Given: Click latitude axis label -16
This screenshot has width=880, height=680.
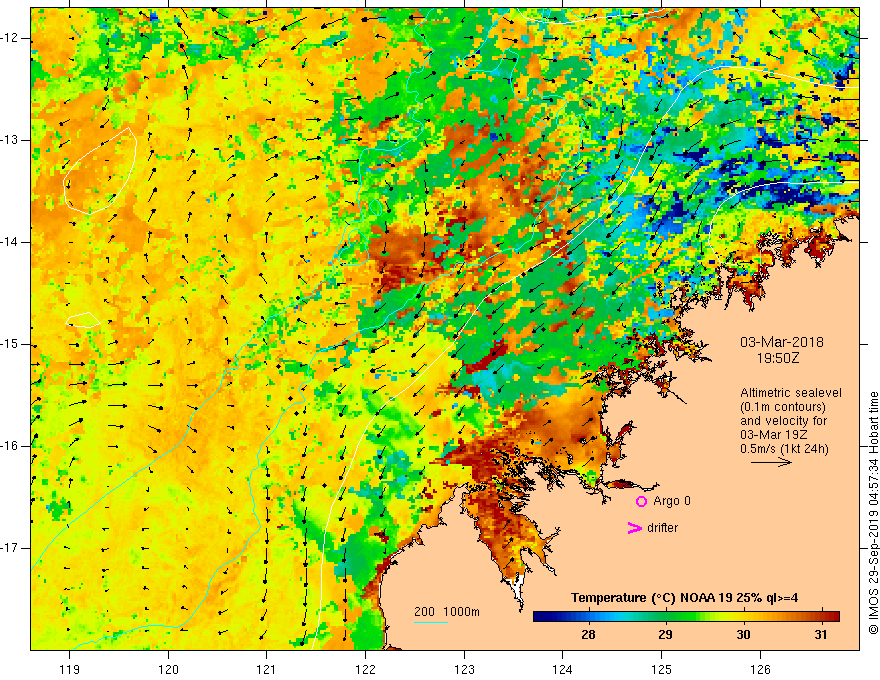Looking at the screenshot, I should tap(10, 447).
